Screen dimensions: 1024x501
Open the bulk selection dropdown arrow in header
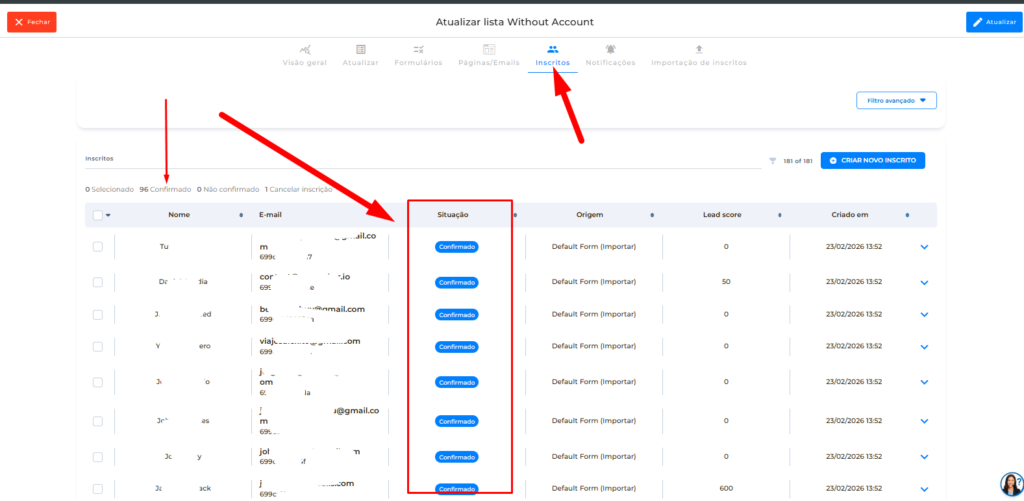coord(108,215)
